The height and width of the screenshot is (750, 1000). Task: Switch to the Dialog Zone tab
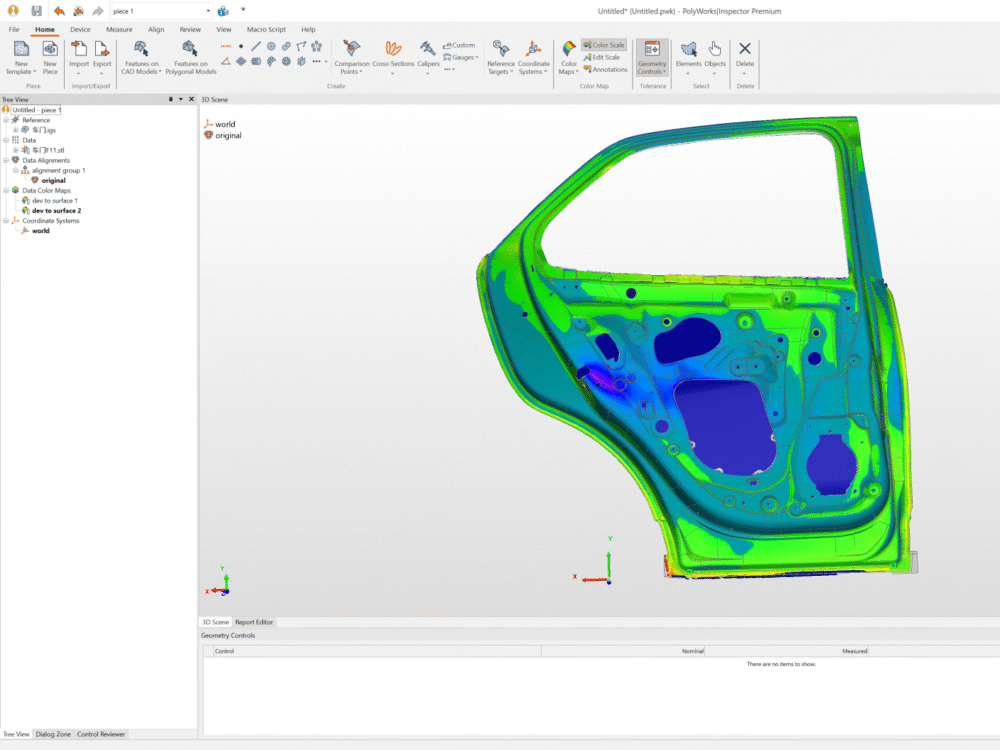point(53,734)
